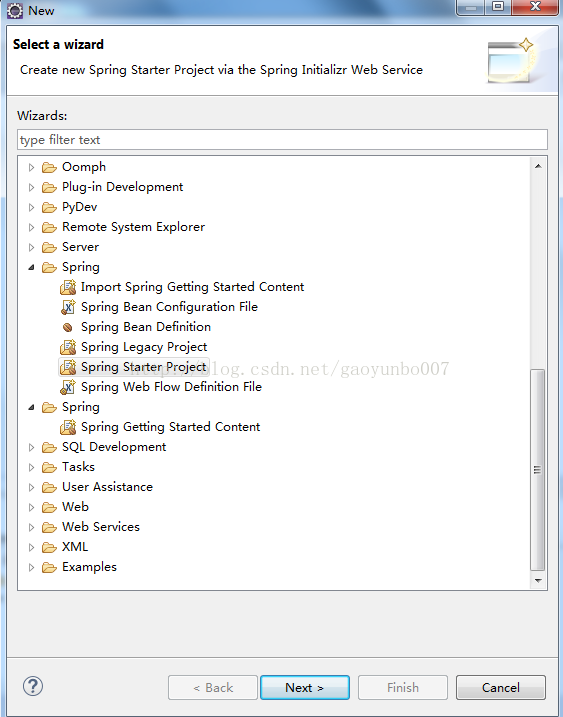Click the Cancel button

tap(501, 687)
